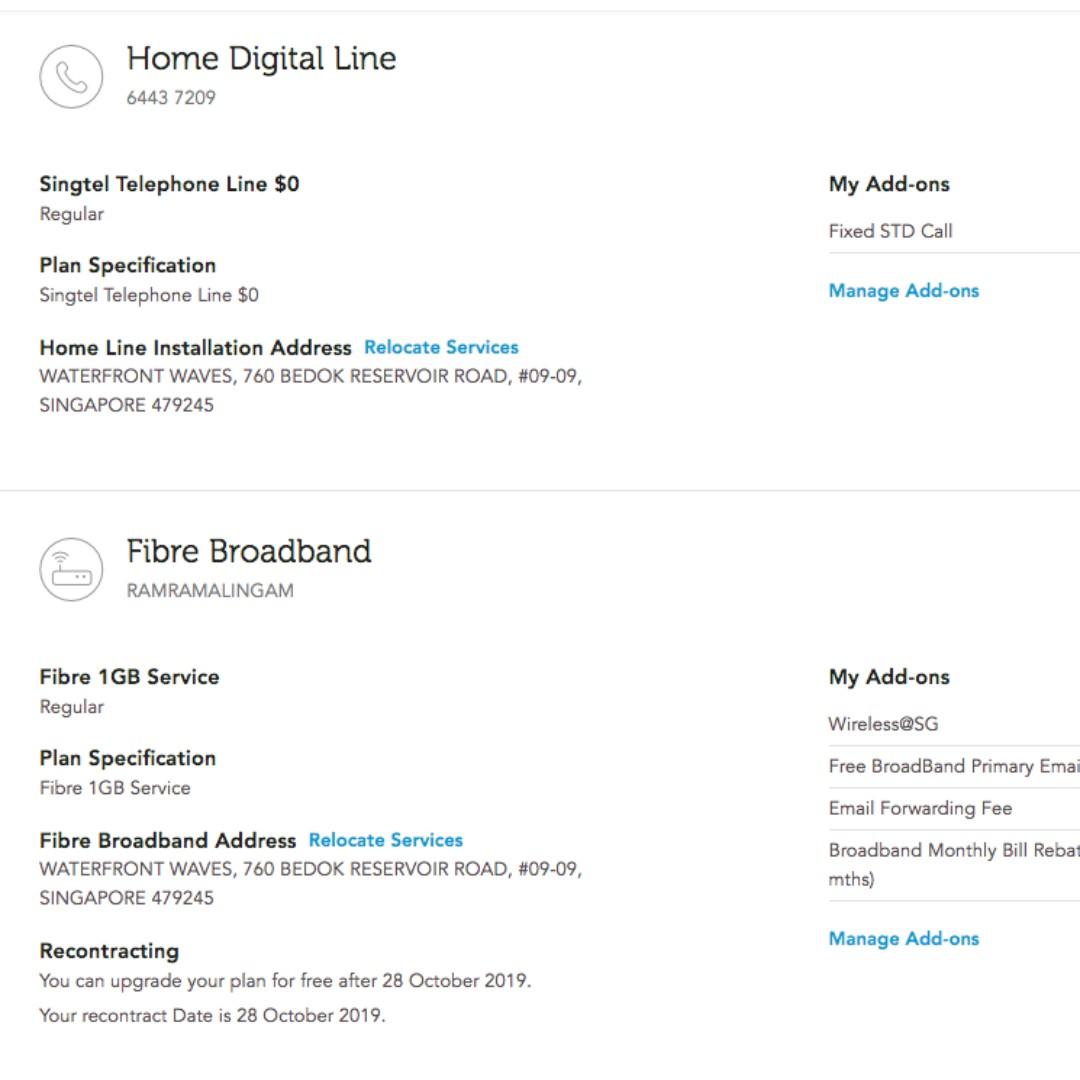Expand My Add-ons under Fibre Broadband

pos(889,676)
